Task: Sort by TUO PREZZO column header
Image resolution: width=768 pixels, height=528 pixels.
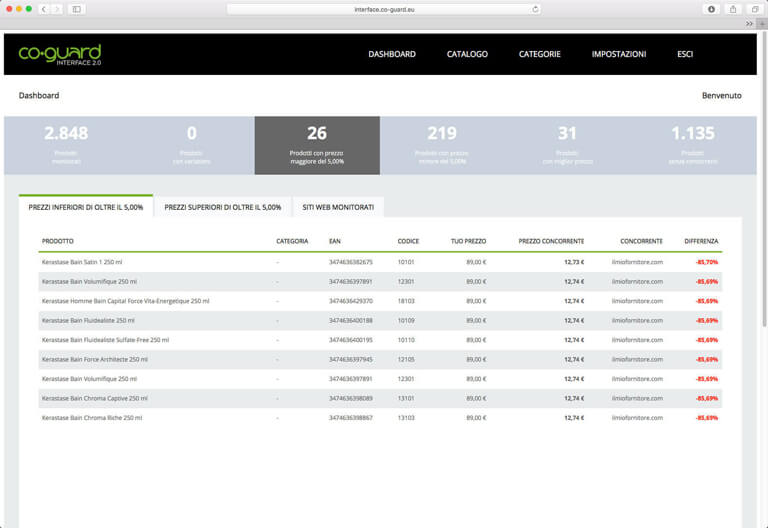Action: coord(468,241)
